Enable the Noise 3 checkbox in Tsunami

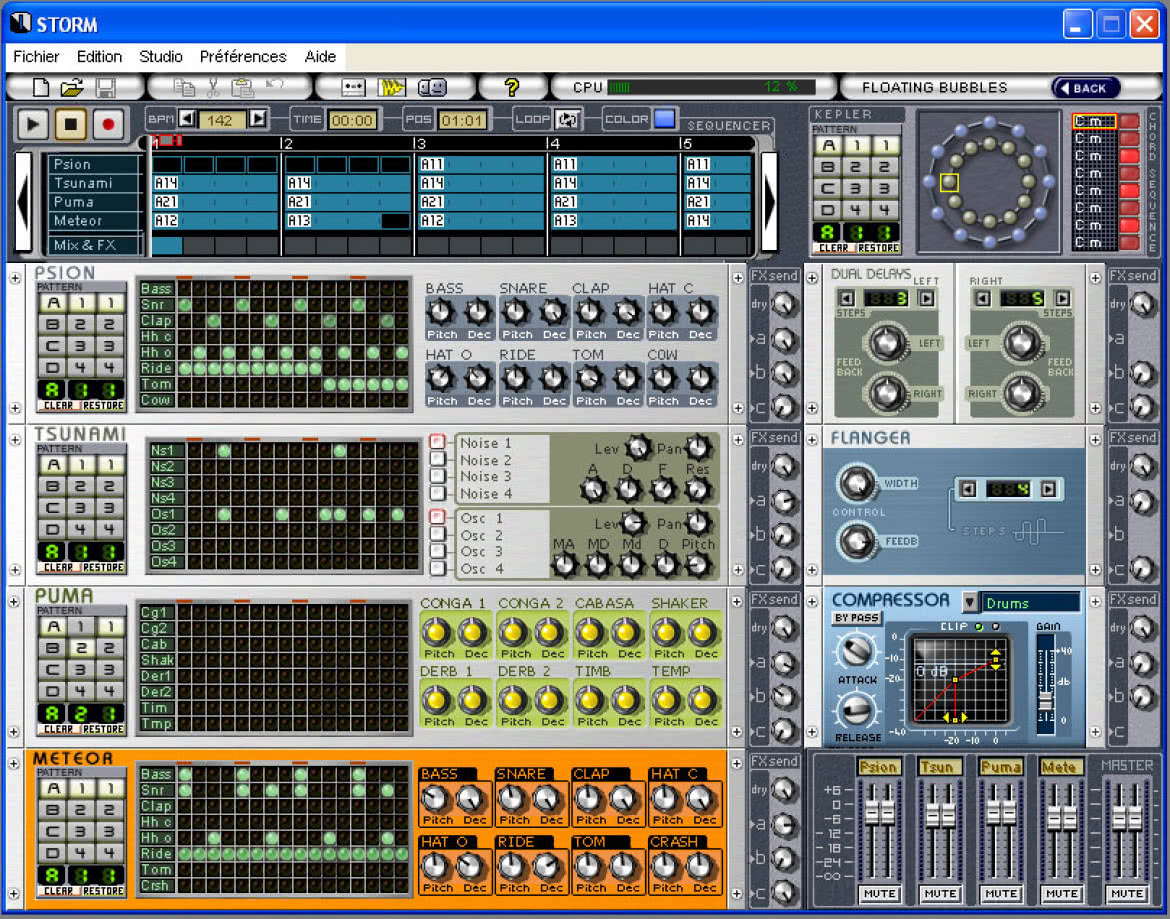(438, 476)
